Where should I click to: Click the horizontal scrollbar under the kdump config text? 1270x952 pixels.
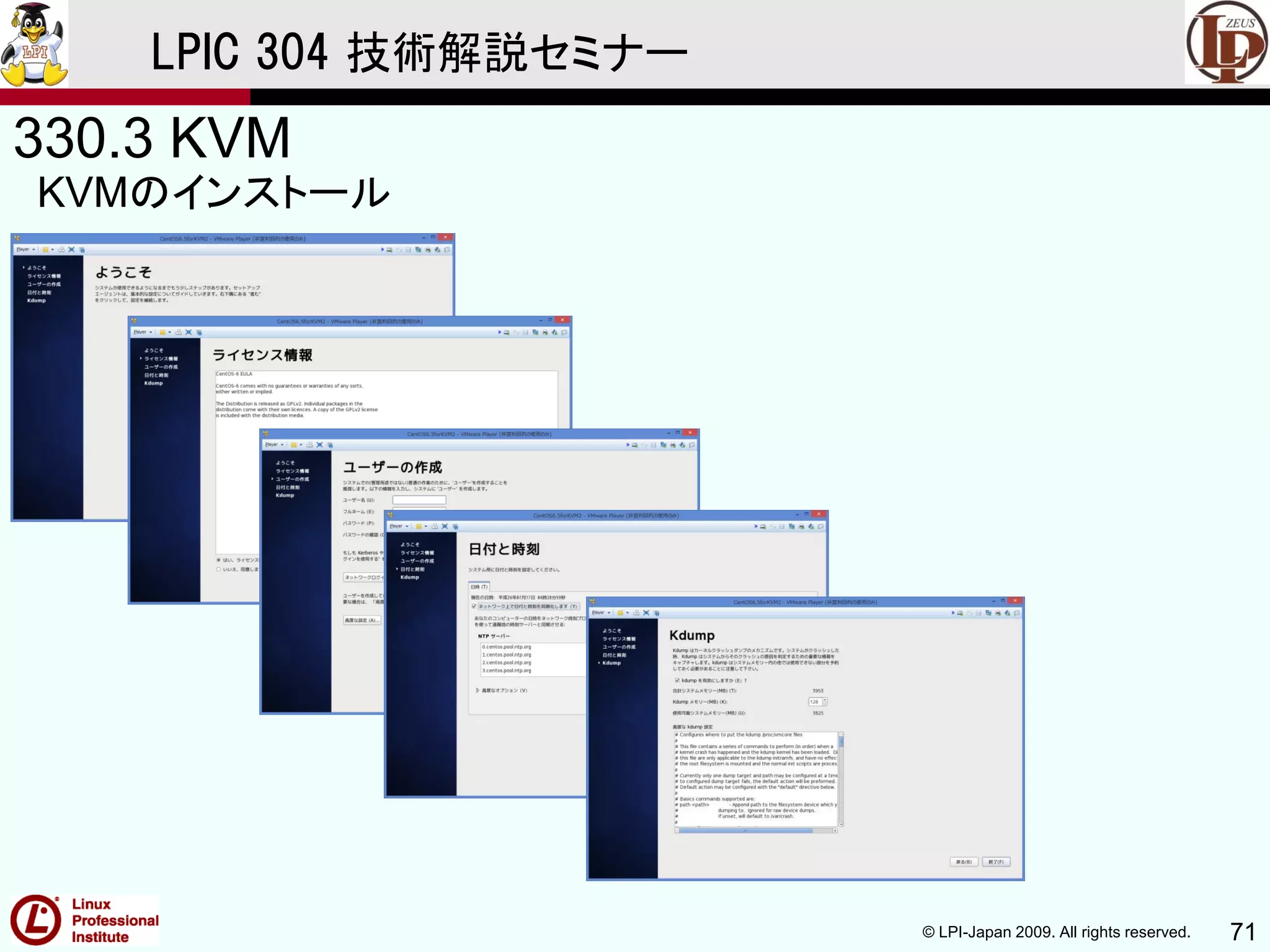[756, 831]
